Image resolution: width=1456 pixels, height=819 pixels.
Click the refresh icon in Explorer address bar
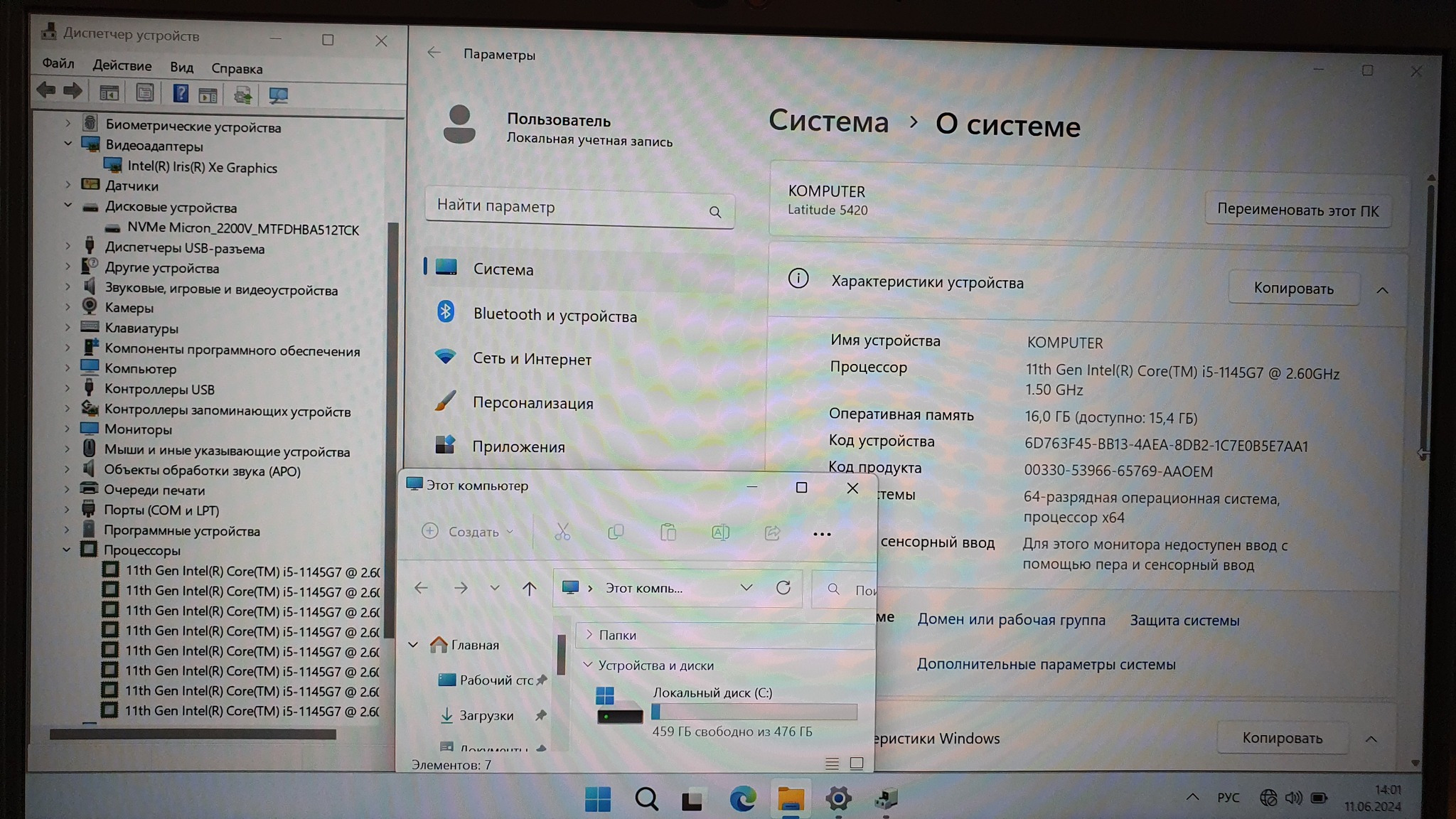pyautogui.click(x=783, y=588)
